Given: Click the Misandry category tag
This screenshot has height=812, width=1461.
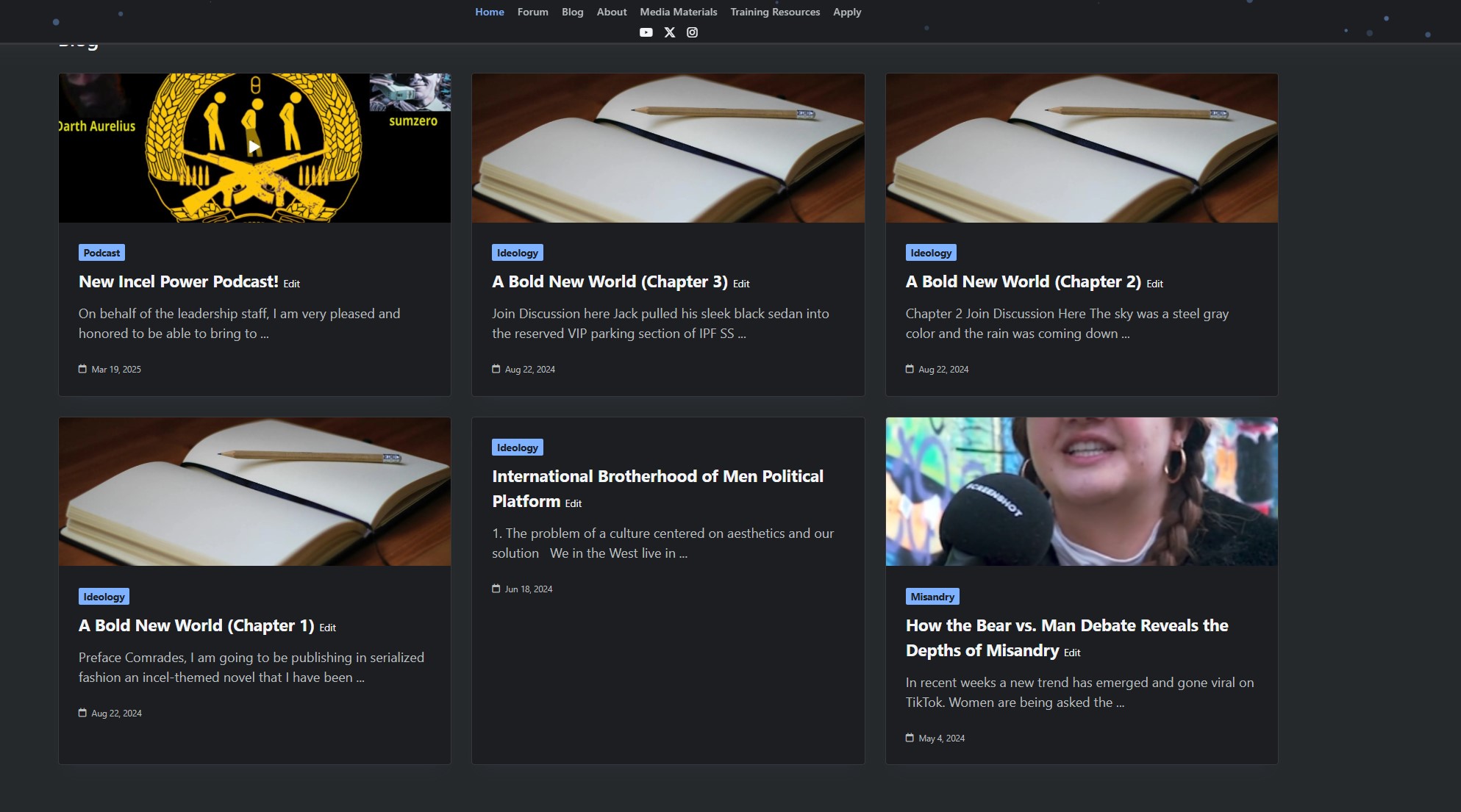Looking at the screenshot, I should tap(932, 597).
